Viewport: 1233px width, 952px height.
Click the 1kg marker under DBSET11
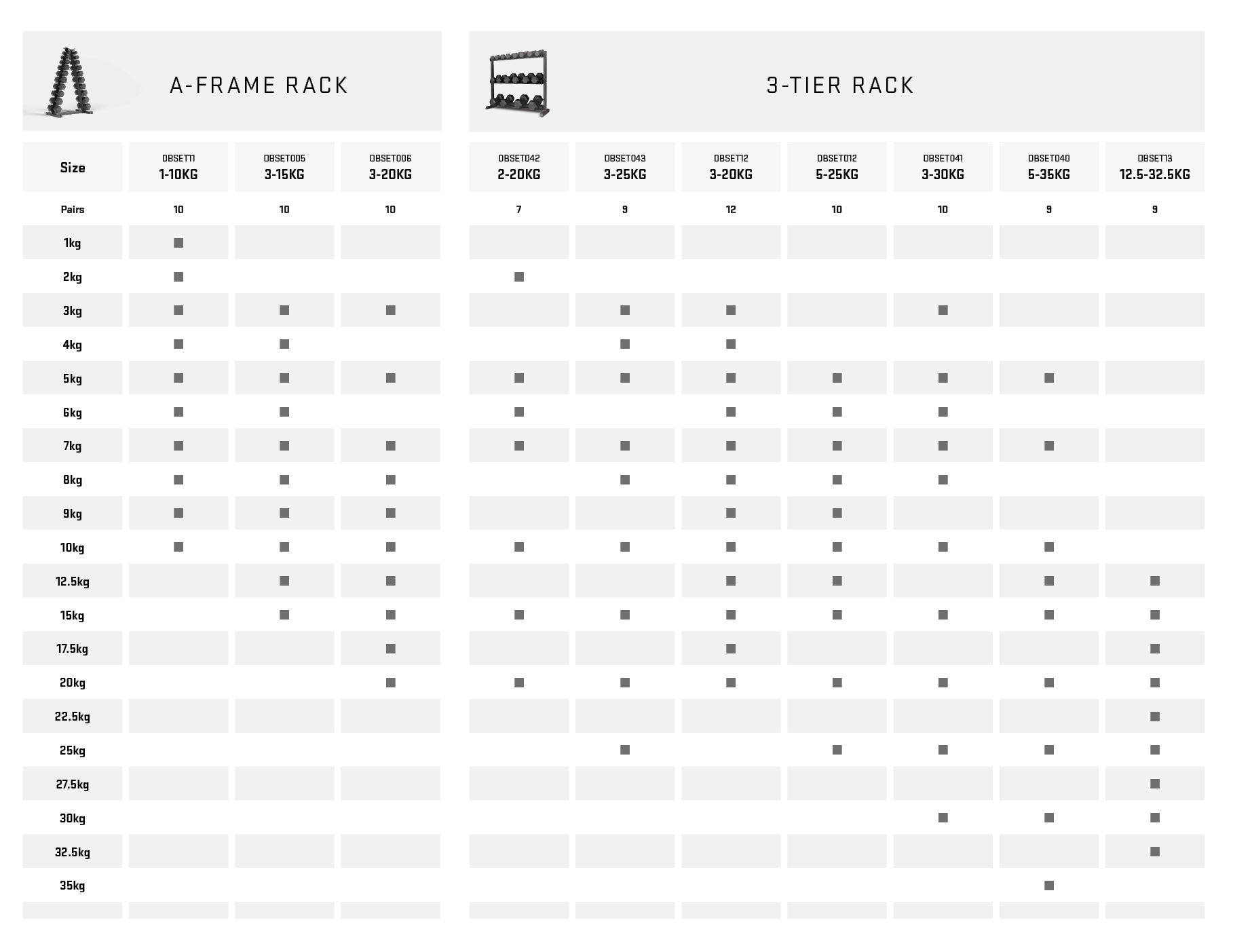tap(178, 243)
